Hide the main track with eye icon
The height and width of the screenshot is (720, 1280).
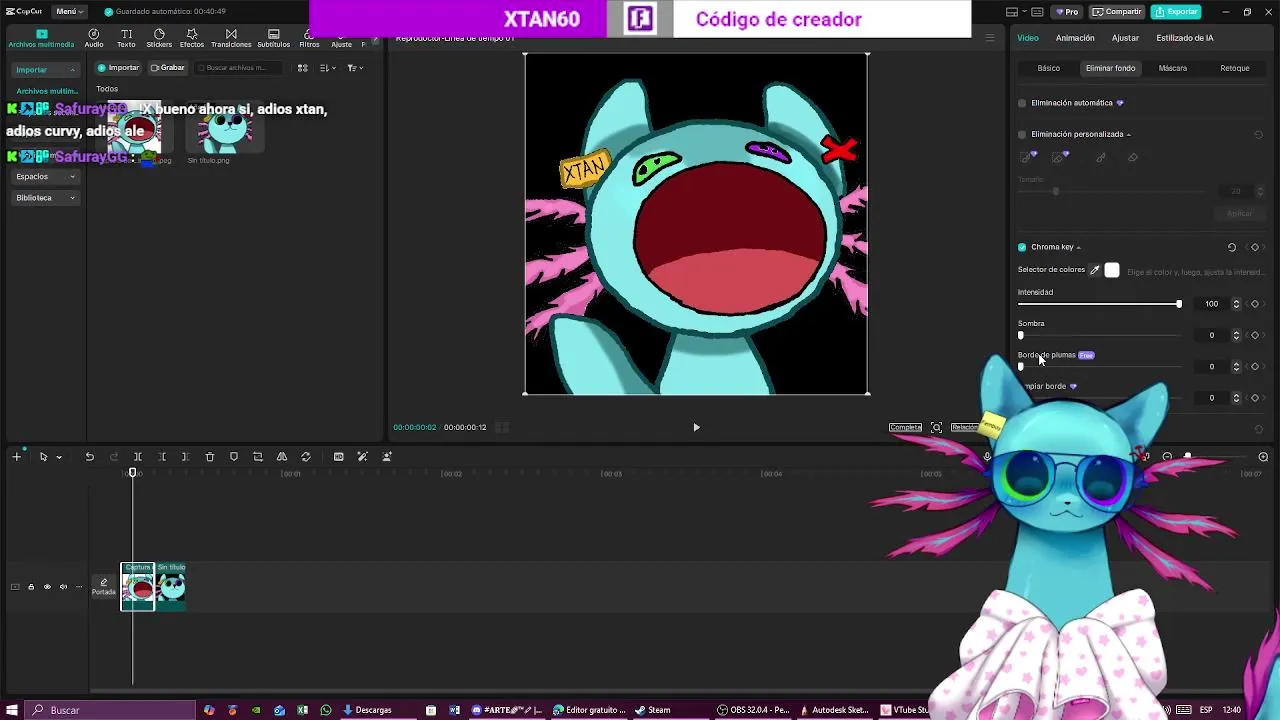tap(47, 587)
